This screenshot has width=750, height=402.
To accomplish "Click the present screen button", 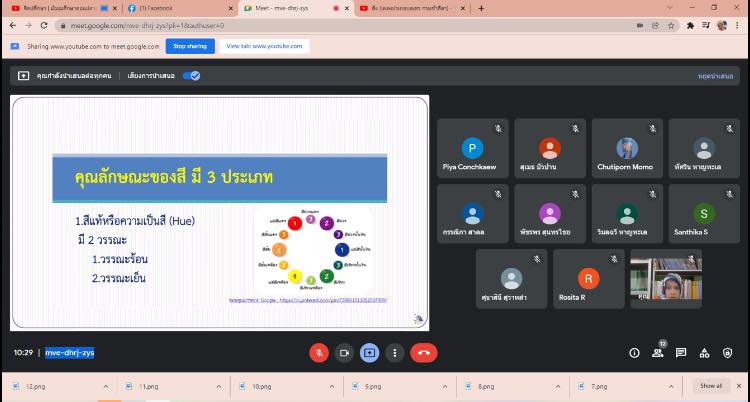I will click(x=370, y=352).
